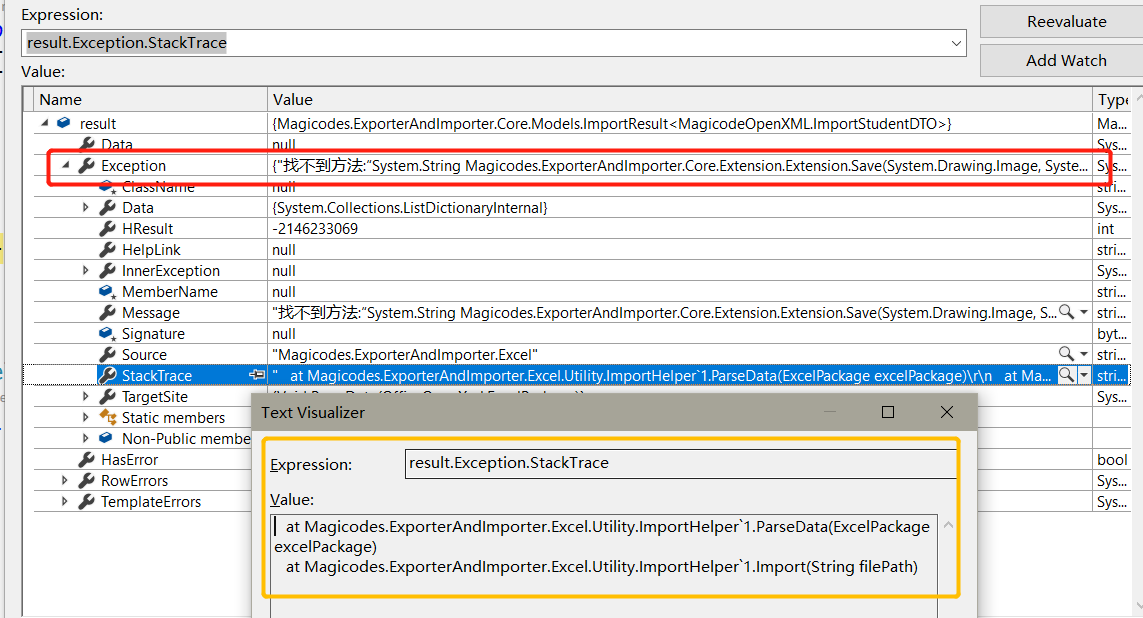Expand the RowErrors node
The width and height of the screenshot is (1143, 618).
tap(63, 480)
